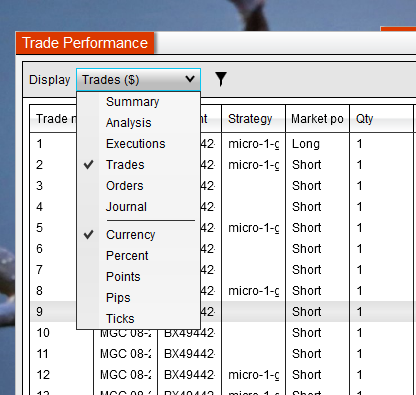
Task: Click Long market position in row 1
Action: 306,144
